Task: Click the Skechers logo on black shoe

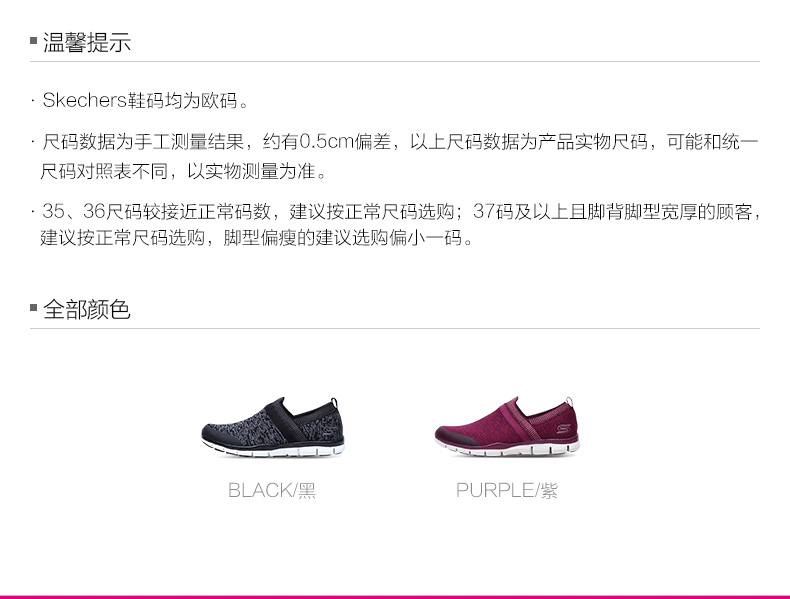Action: 329,430
